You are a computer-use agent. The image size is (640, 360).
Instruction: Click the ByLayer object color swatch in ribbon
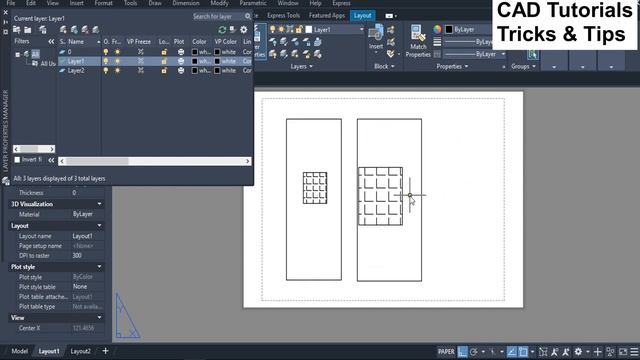pos(449,29)
